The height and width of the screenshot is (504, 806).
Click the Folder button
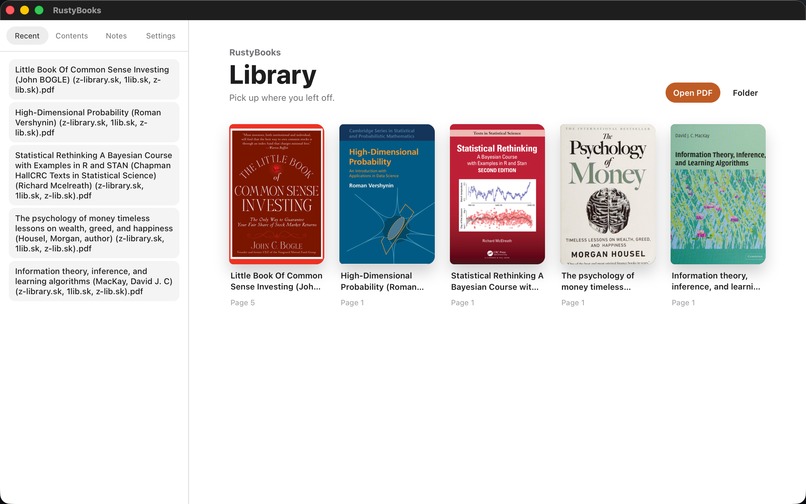[745, 93]
